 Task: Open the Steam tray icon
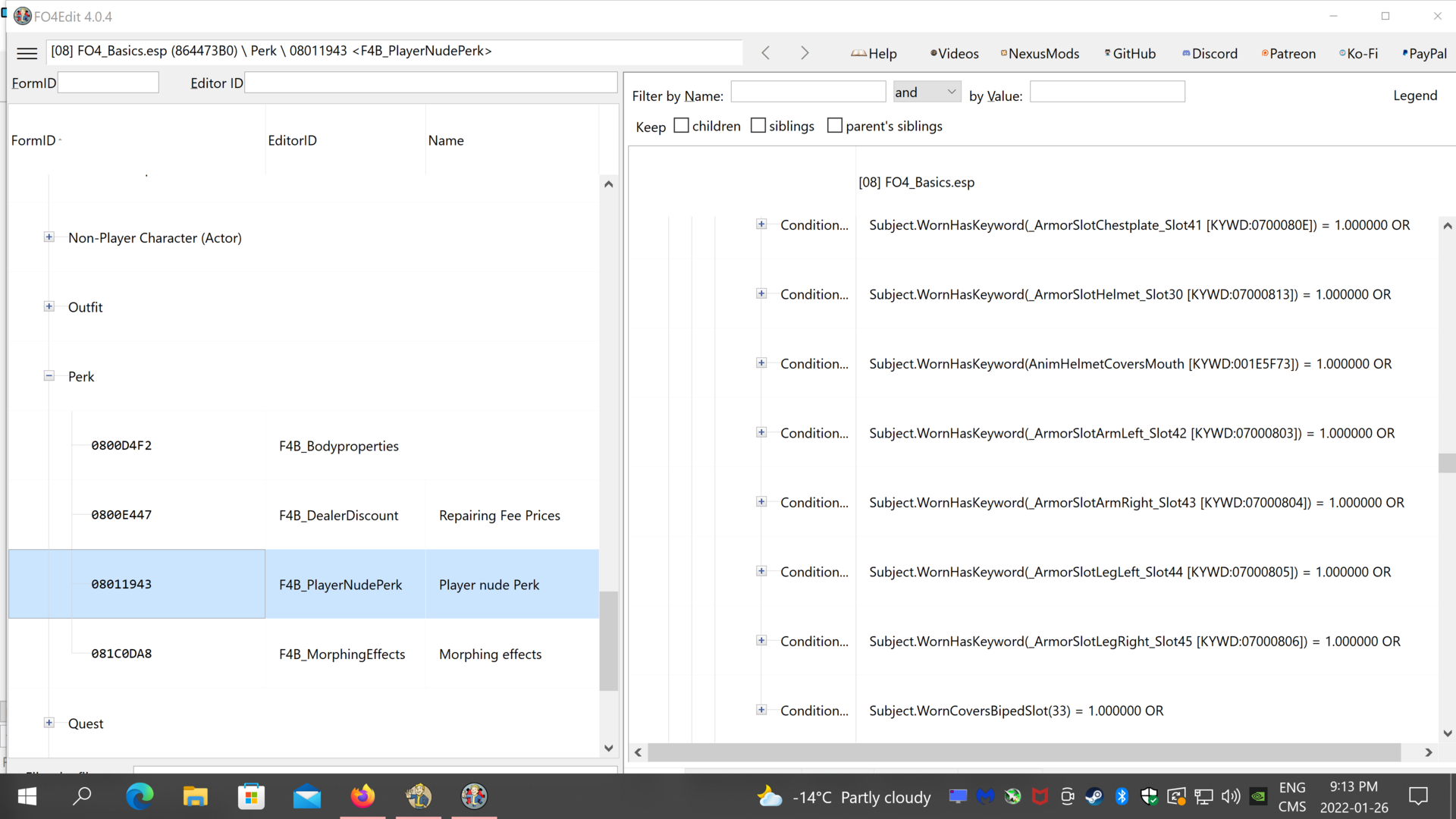pos(1094,796)
